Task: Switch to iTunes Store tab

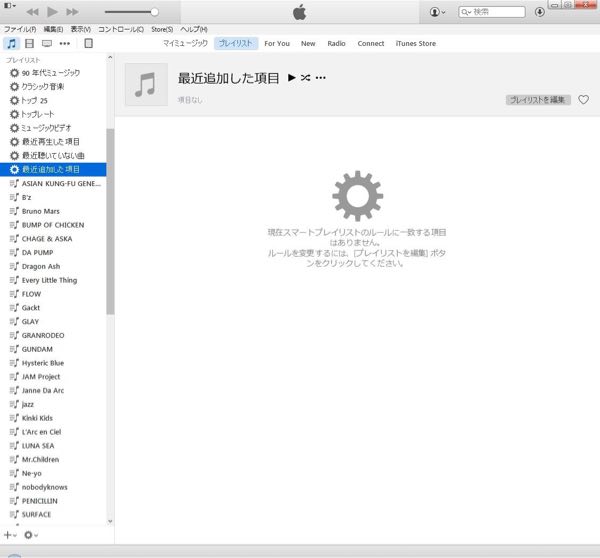Action: [416, 44]
